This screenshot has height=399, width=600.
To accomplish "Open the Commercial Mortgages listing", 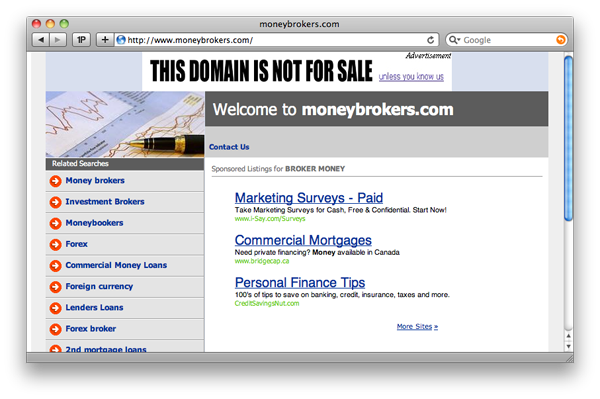I will (303, 240).
